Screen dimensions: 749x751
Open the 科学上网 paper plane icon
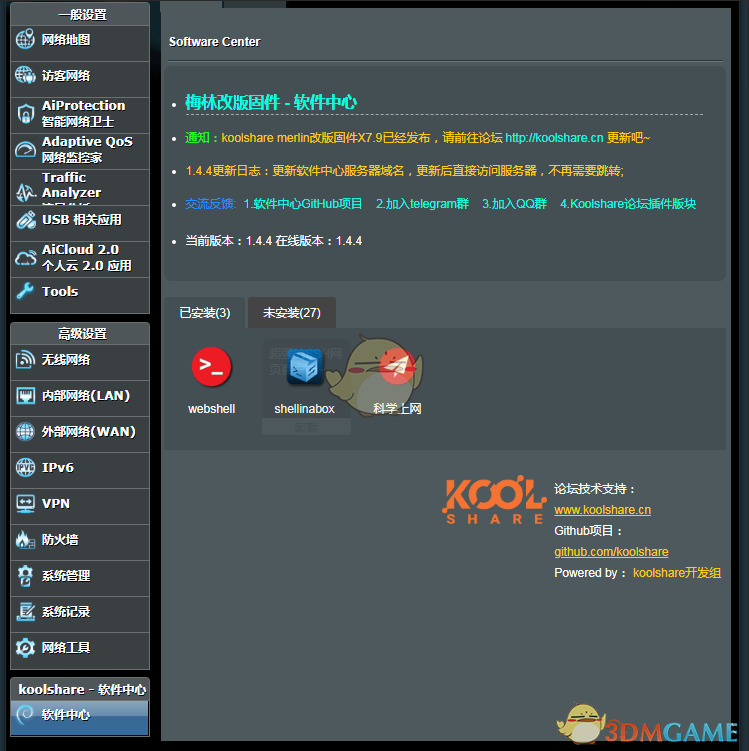point(397,366)
